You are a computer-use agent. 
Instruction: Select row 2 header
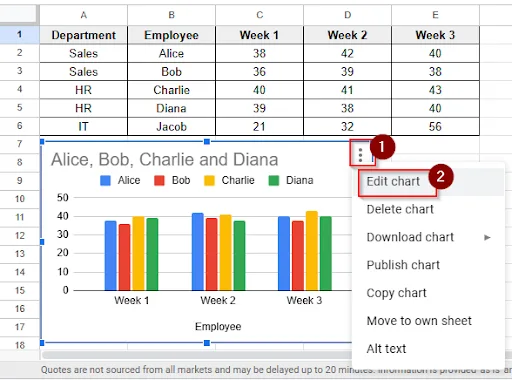point(19,53)
